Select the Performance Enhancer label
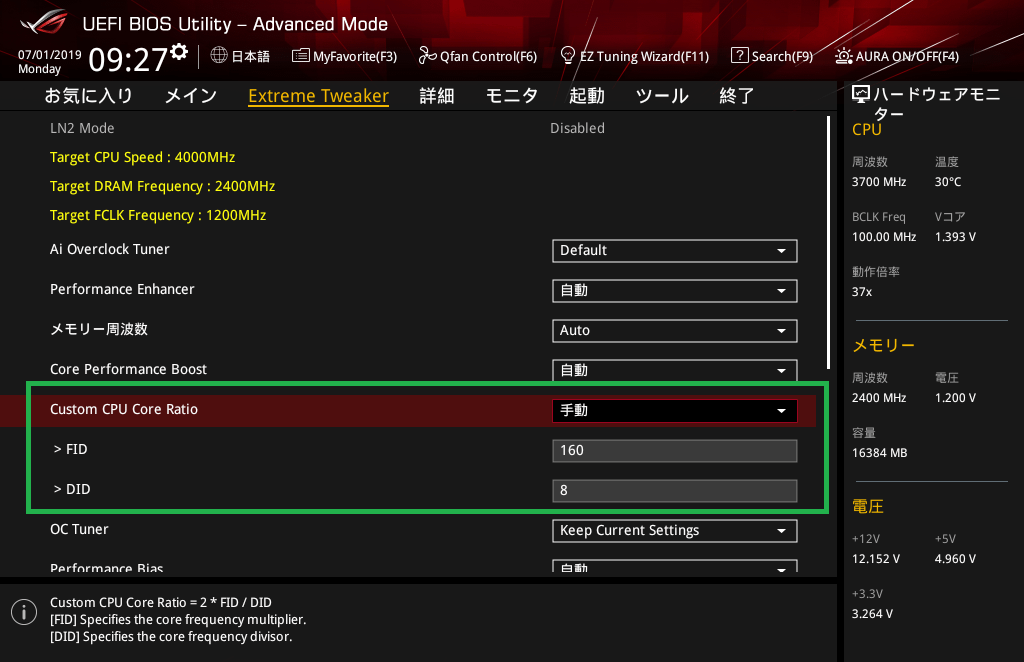 (x=122, y=289)
